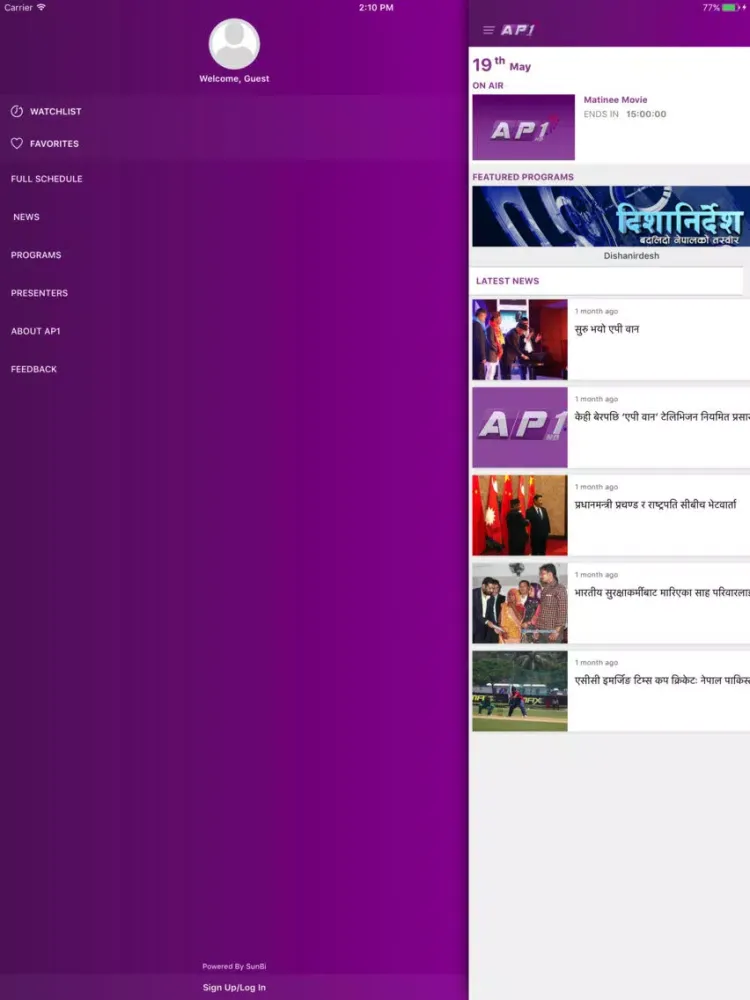750x1000 pixels.
Task: Open headline starting 'भारतीय सुरक्षाकर्मीबाट'
Action: point(662,592)
